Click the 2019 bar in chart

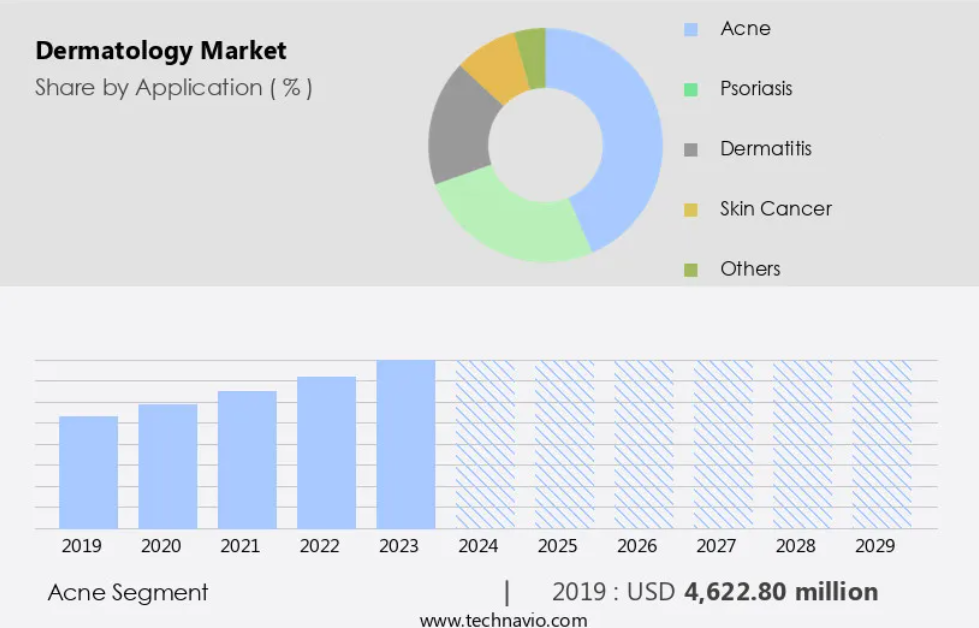pos(88,472)
